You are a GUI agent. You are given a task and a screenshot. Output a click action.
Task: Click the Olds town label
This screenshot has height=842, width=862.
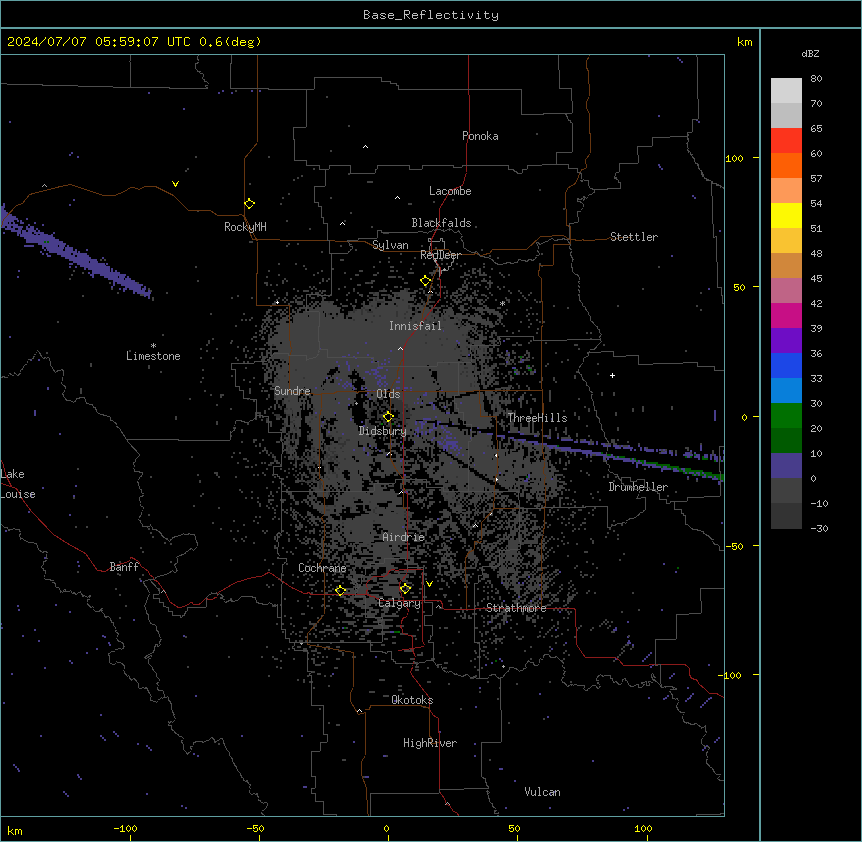388,394
